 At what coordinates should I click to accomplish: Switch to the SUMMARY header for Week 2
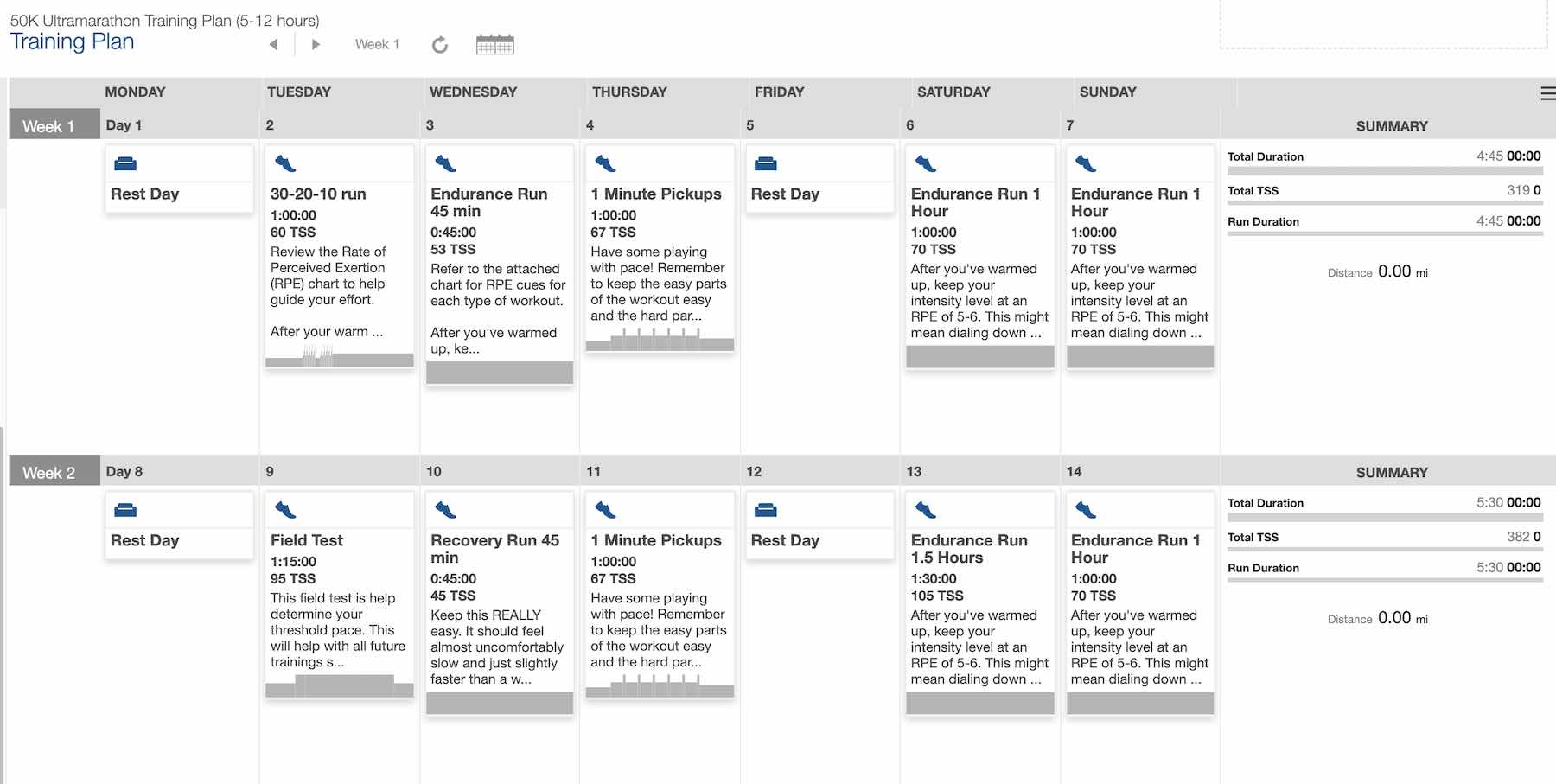point(1392,472)
